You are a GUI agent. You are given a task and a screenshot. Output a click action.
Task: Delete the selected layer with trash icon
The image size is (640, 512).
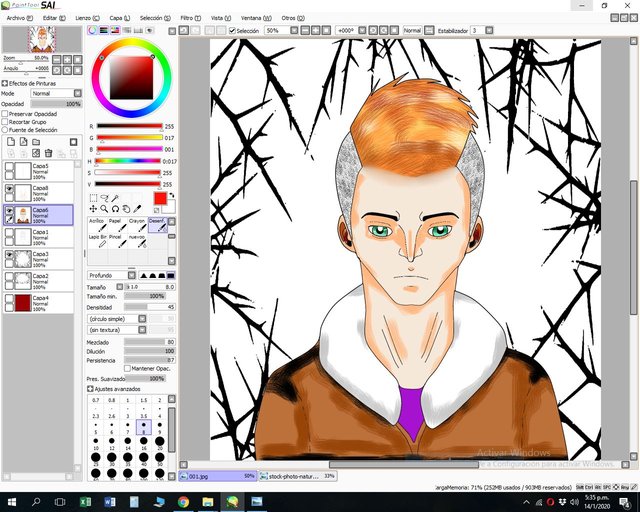[49, 153]
